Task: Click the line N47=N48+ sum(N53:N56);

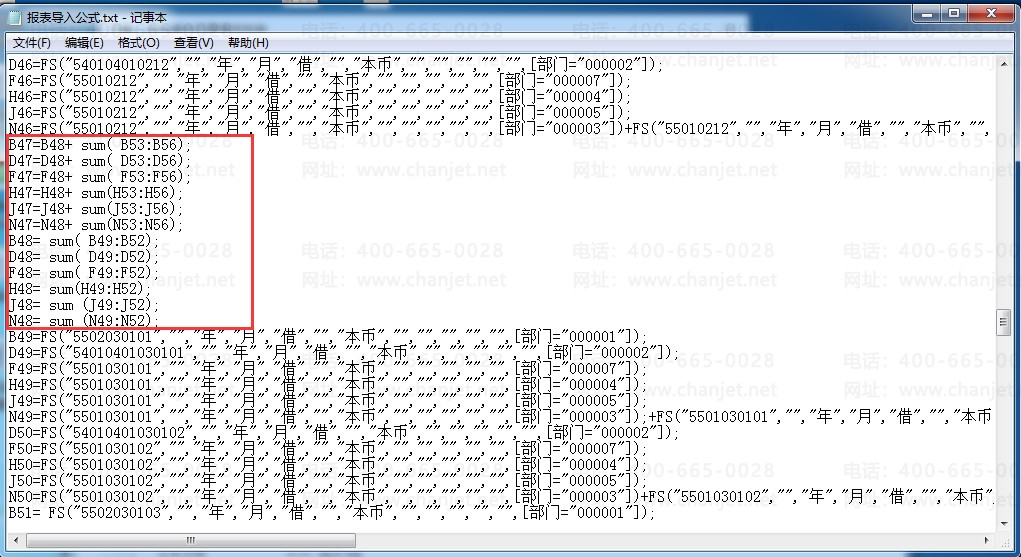Action: click(x=96, y=225)
